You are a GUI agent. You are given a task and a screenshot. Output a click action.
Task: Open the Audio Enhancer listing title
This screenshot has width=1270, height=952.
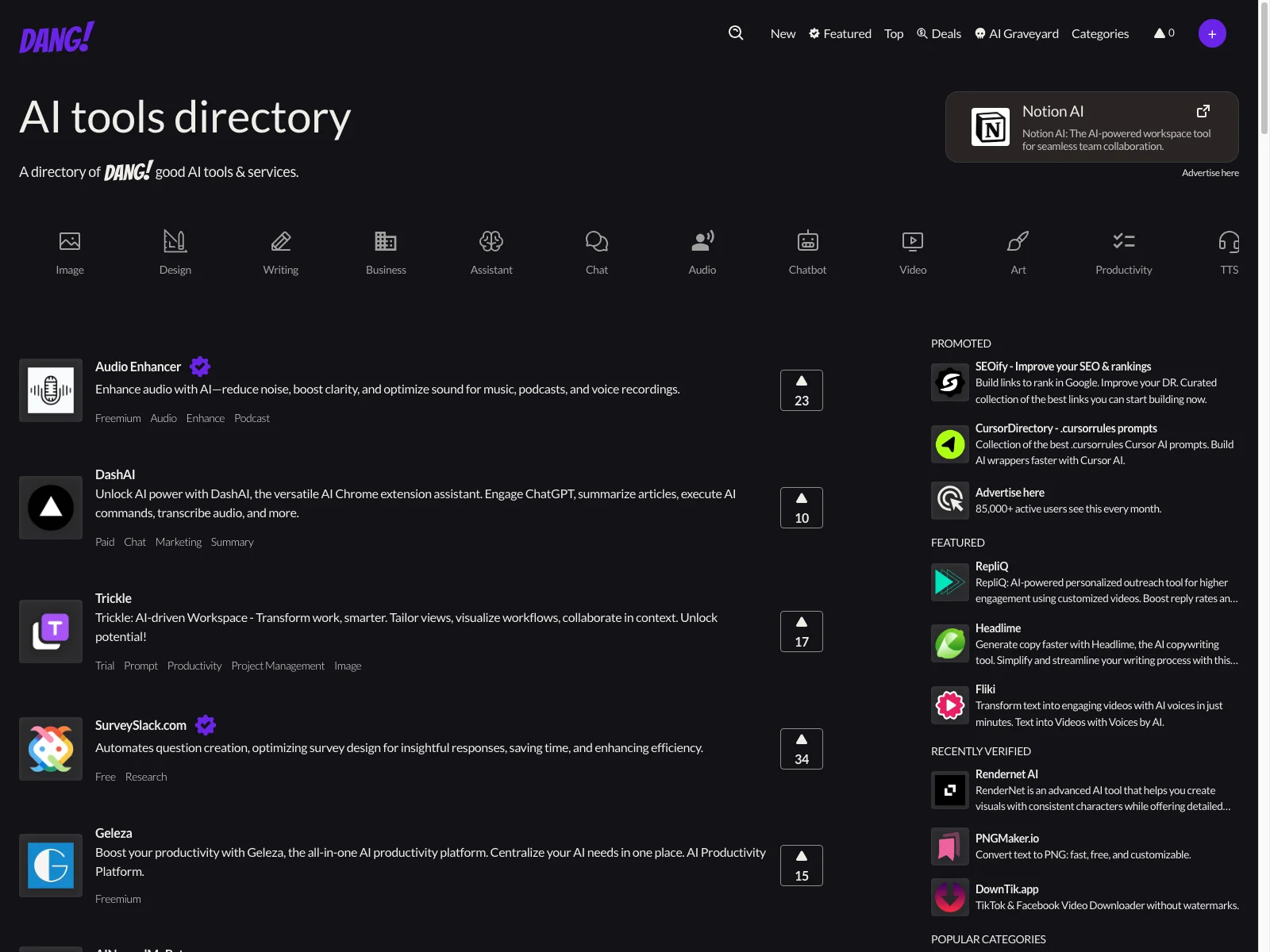tap(138, 367)
